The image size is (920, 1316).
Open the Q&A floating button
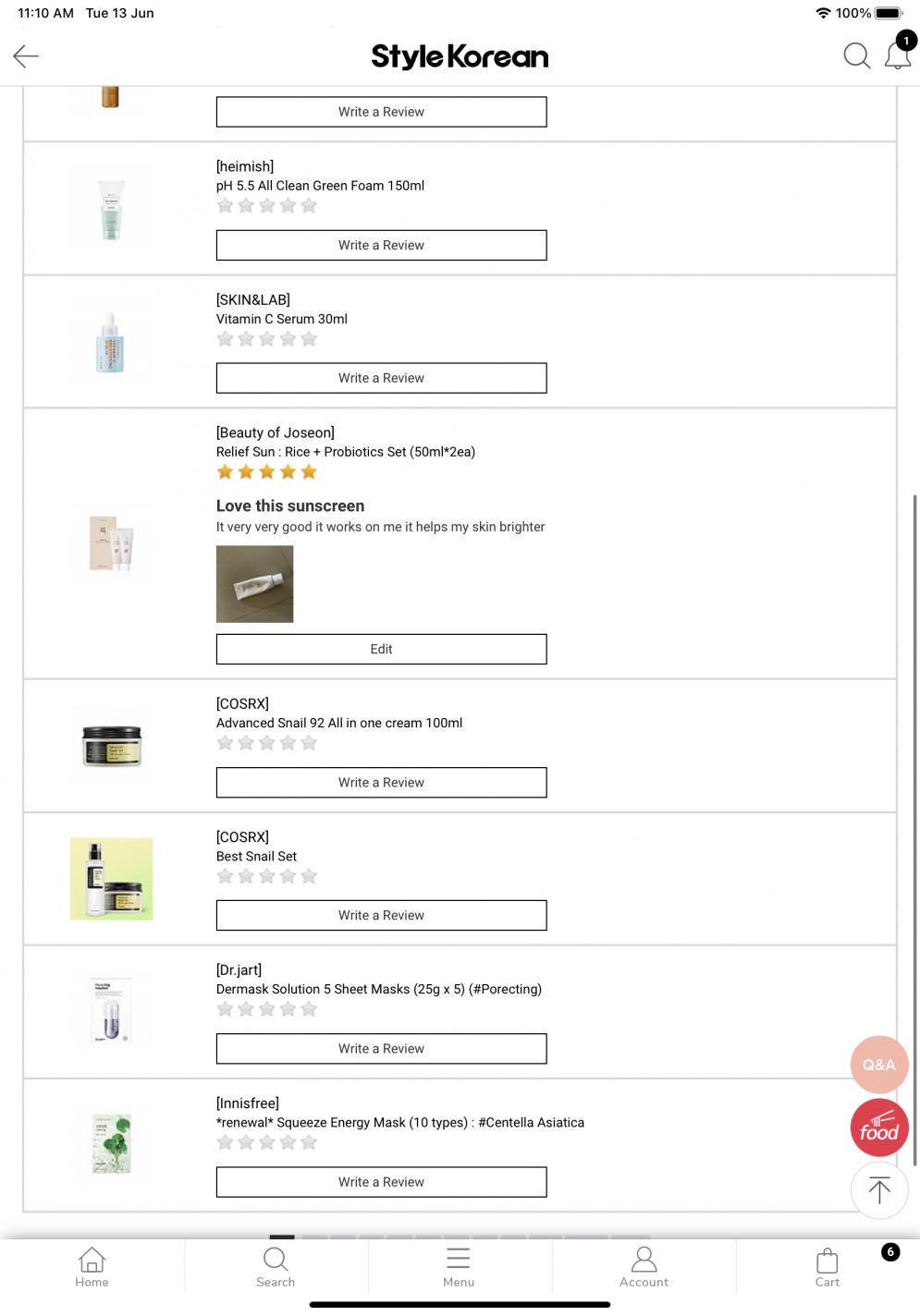tap(879, 1065)
